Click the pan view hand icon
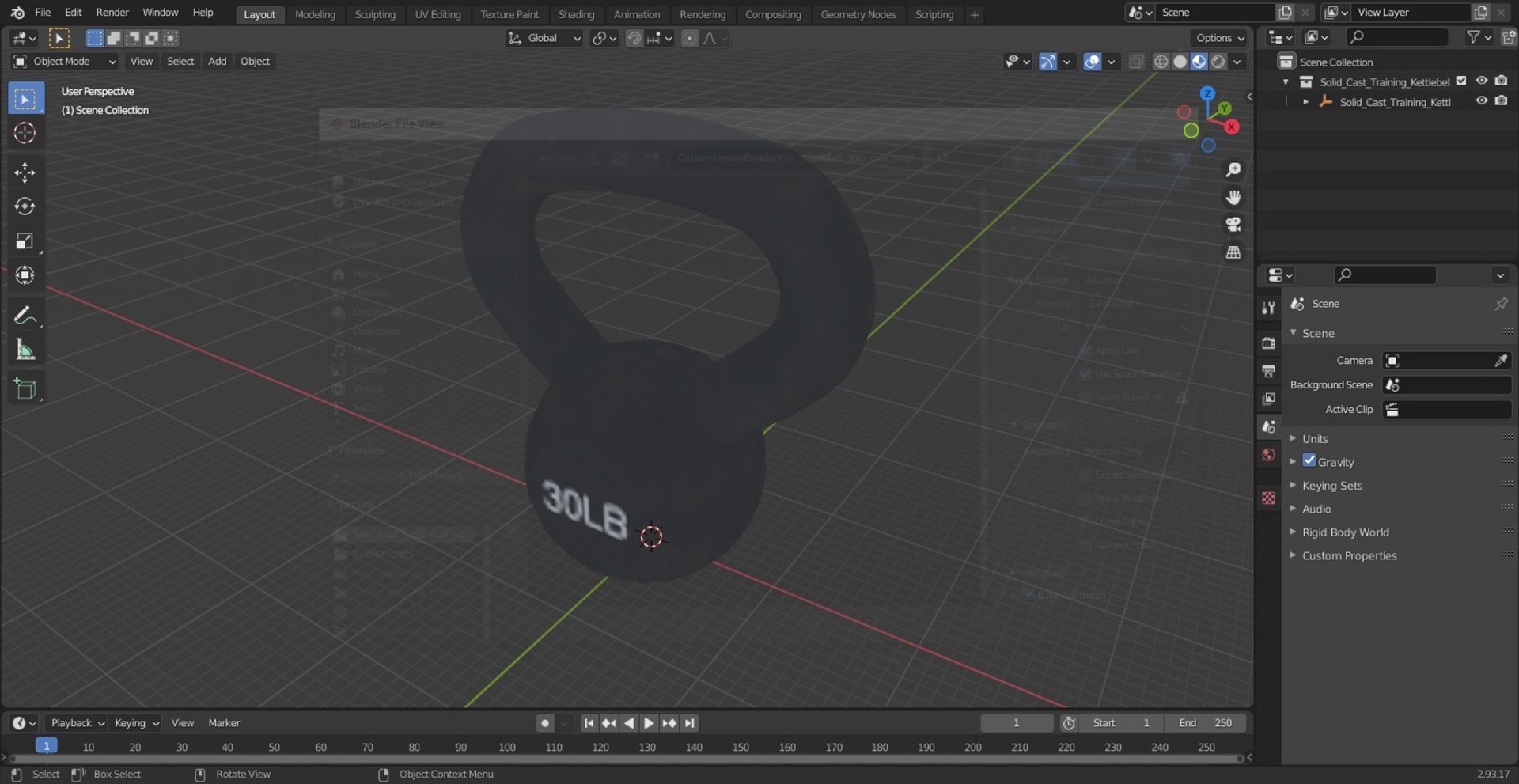Screen dimensions: 1519x784 (x=1233, y=197)
